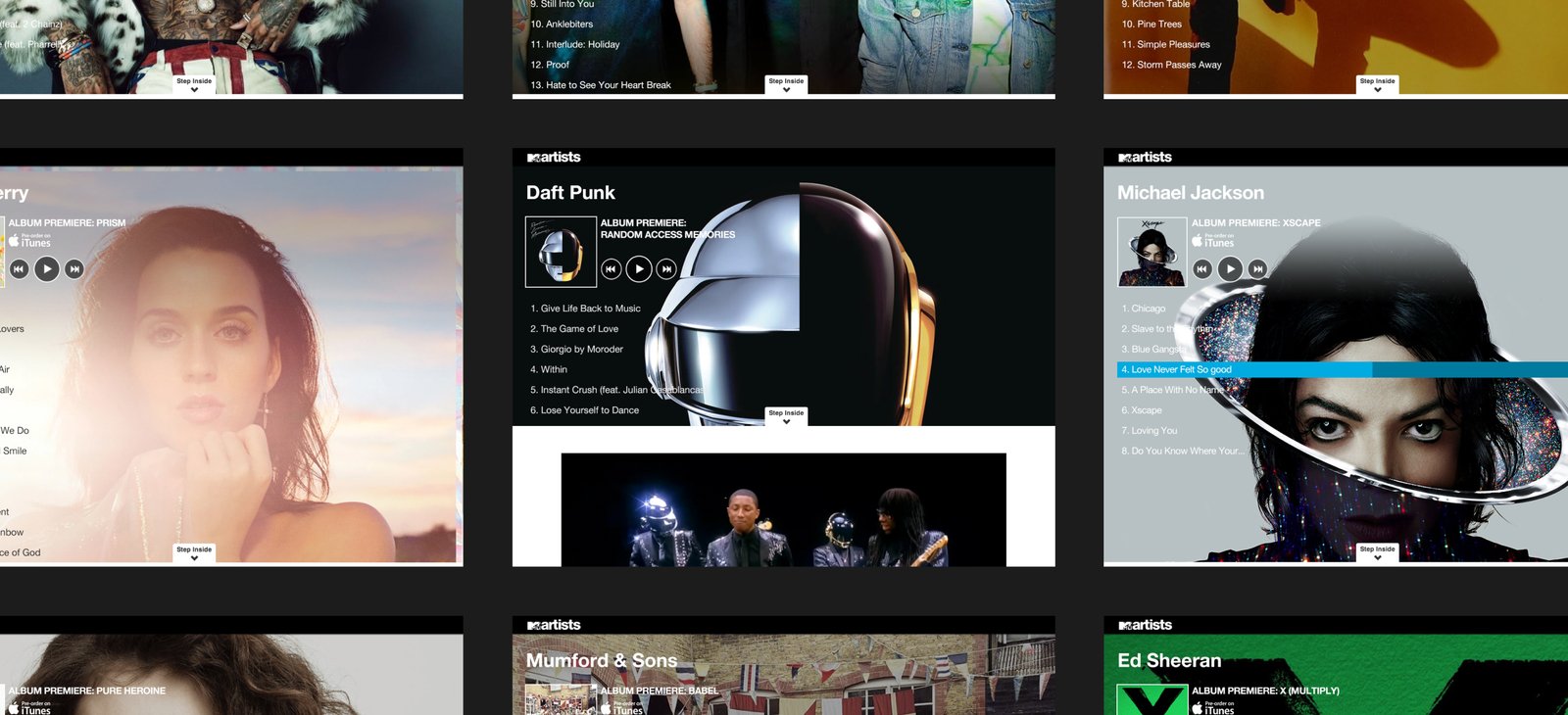
Task: Select track Simple Pleasures
Action: tap(1166, 44)
